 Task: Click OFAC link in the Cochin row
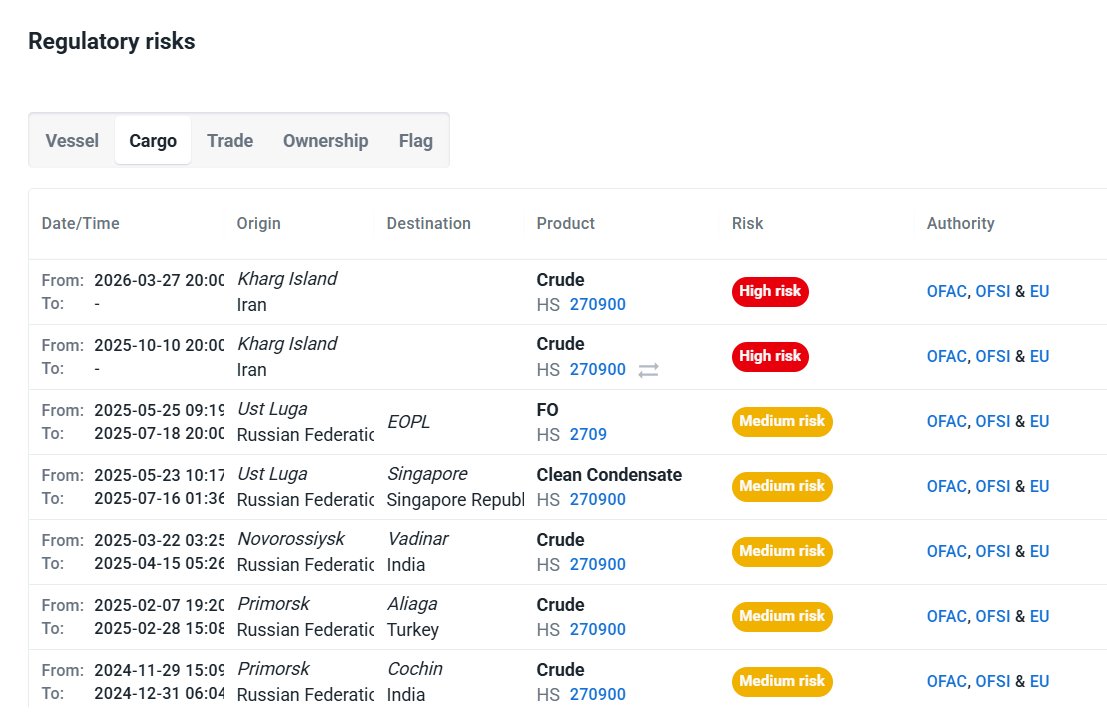click(947, 680)
